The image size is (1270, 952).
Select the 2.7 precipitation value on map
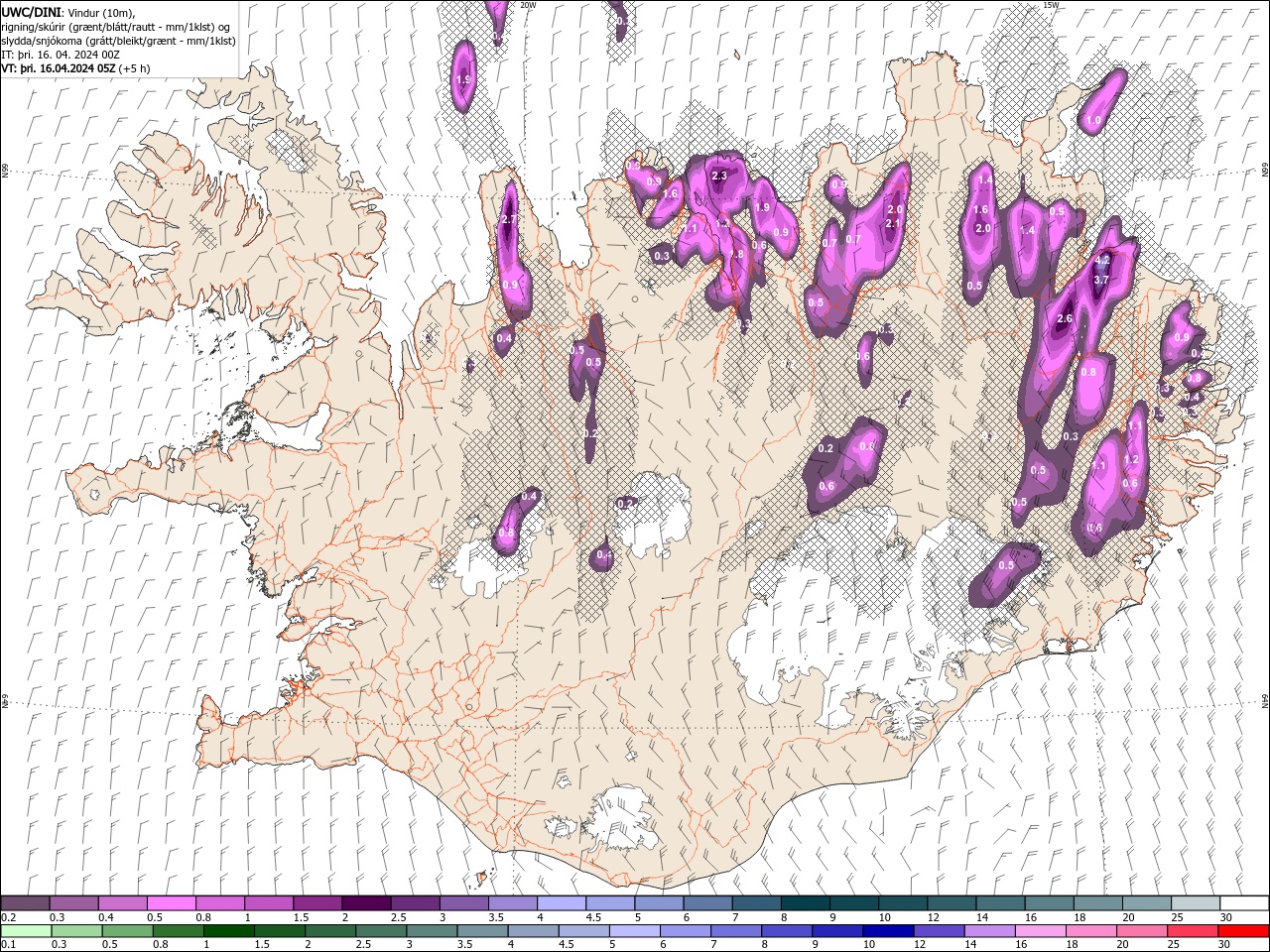[x=509, y=219]
